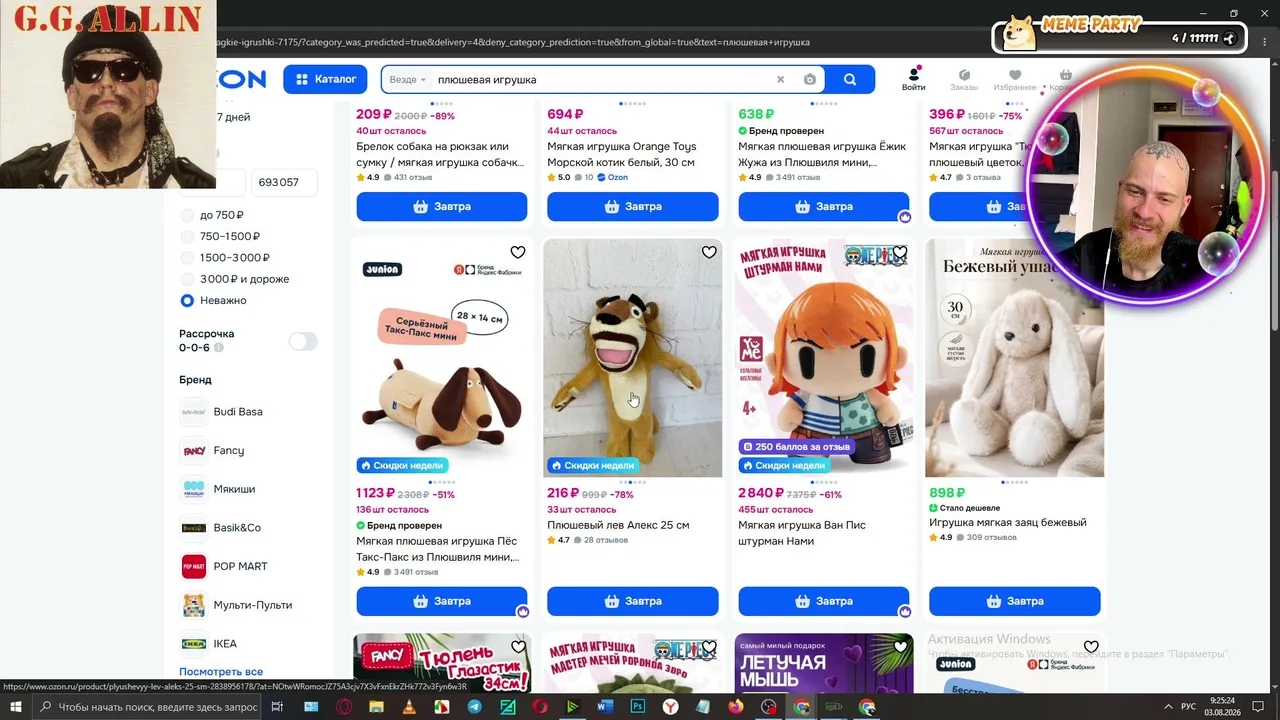The height and width of the screenshot is (720, 1280).
Task: Open the Везде search scope dropdown
Action: tap(408, 80)
